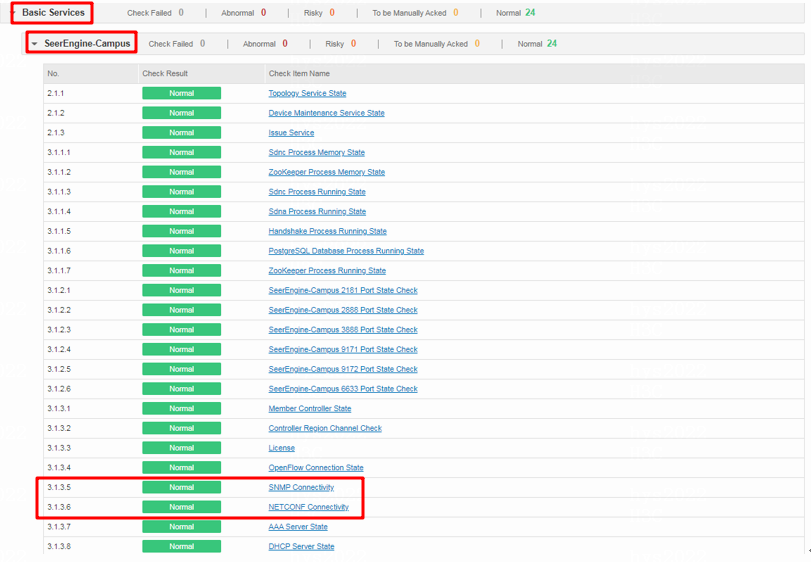Select the No. column header
Screen dimensions: 811x562
coord(53,73)
